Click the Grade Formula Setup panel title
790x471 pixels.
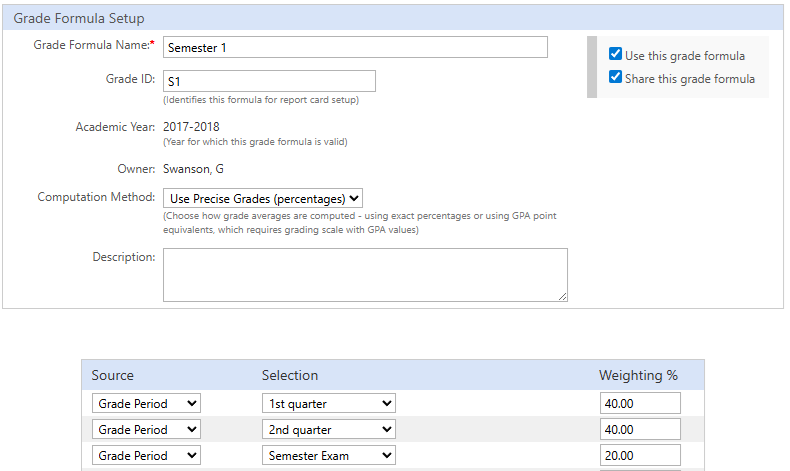pyautogui.click(x=79, y=19)
